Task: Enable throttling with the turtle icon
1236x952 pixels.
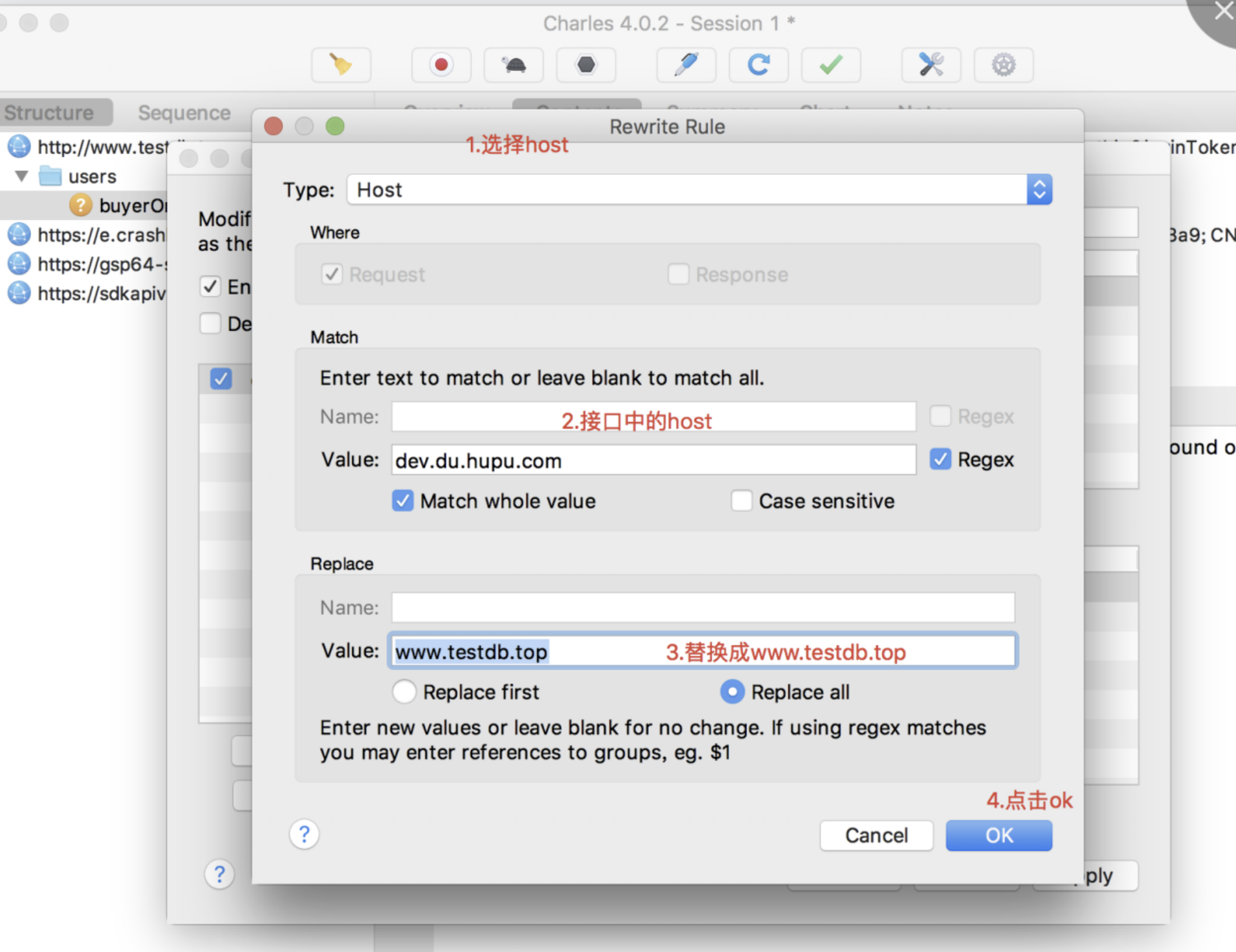Action: [514, 64]
